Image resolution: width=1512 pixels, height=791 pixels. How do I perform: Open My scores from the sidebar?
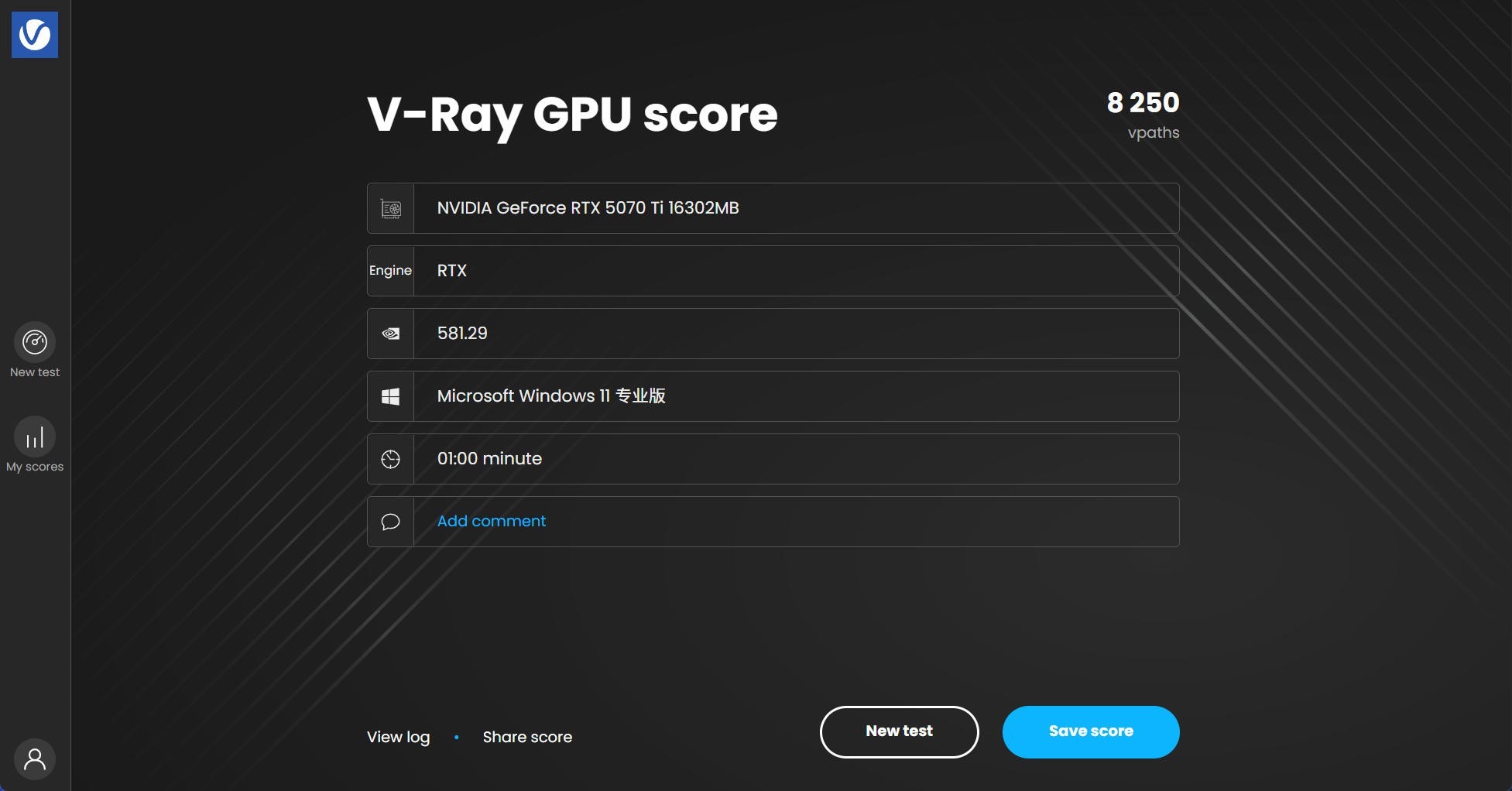point(34,436)
